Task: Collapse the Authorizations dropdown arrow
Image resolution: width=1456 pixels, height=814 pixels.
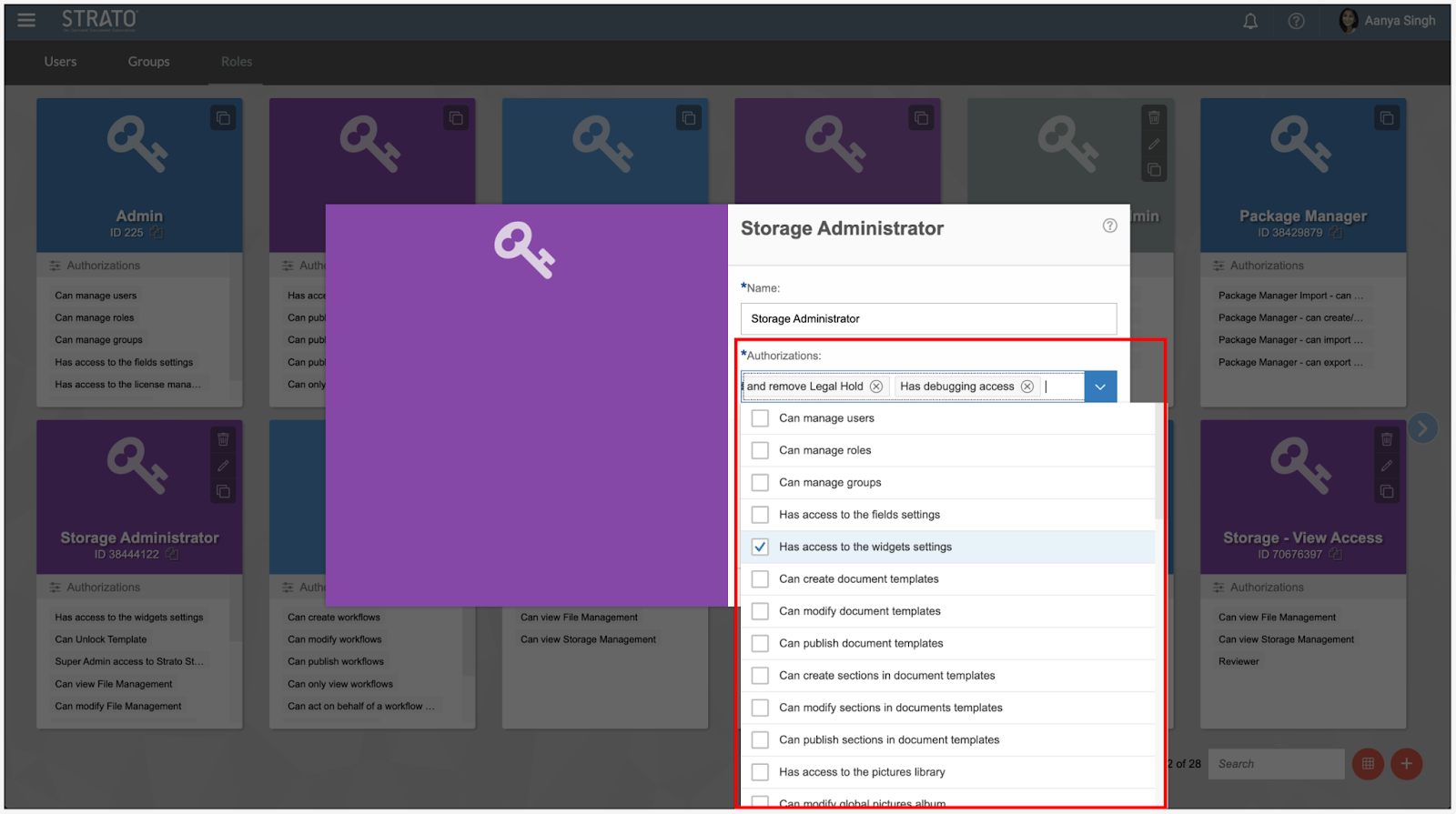Action: [1100, 387]
